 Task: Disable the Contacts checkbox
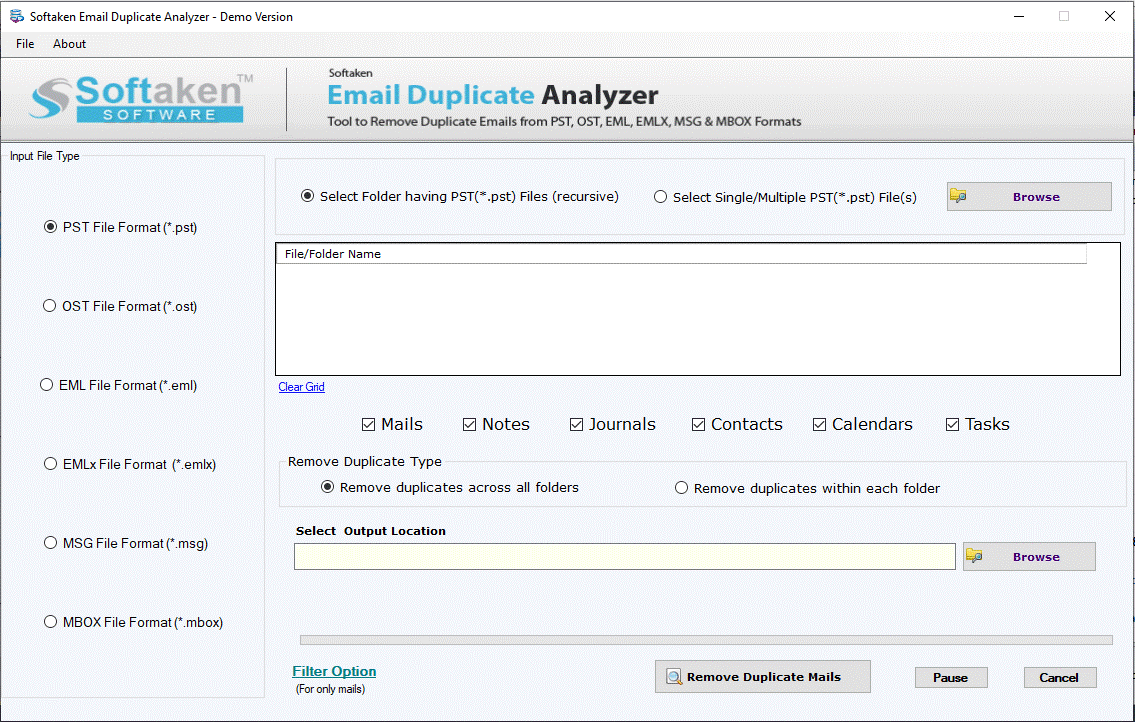(x=698, y=424)
